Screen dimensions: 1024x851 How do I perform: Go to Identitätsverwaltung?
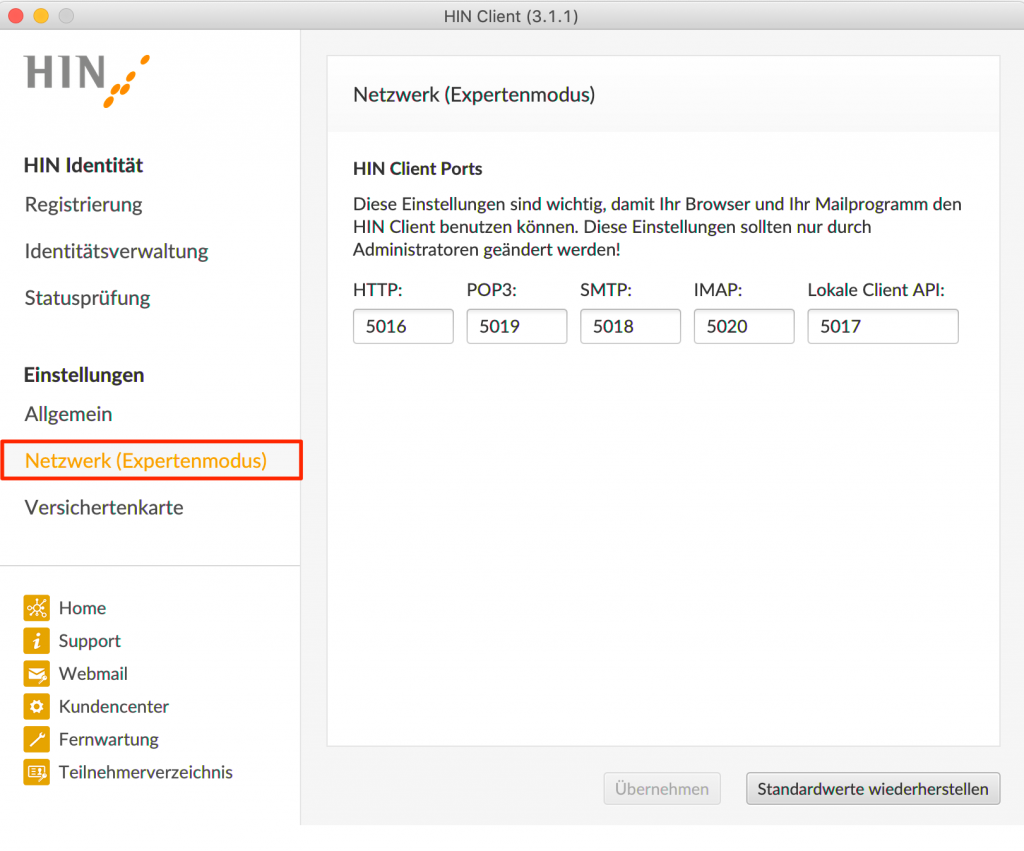(x=117, y=251)
